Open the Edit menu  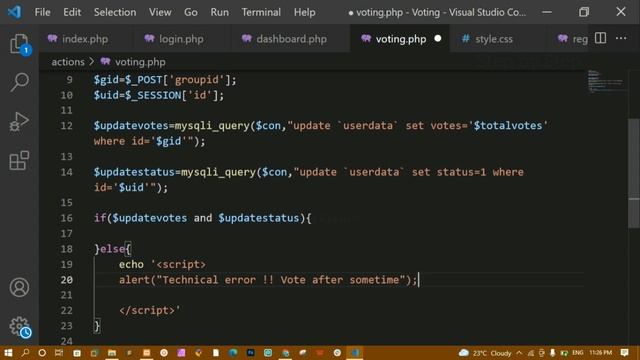click(x=72, y=12)
